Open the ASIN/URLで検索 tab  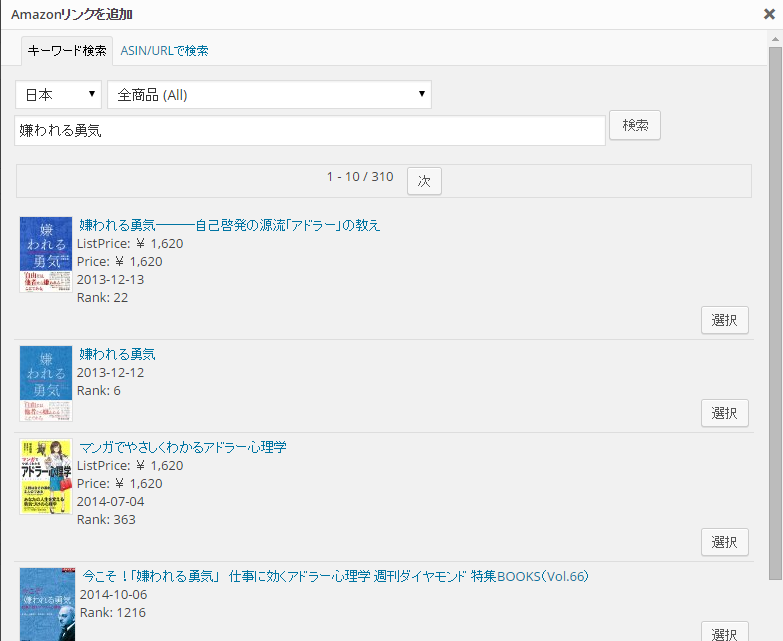(164, 50)
